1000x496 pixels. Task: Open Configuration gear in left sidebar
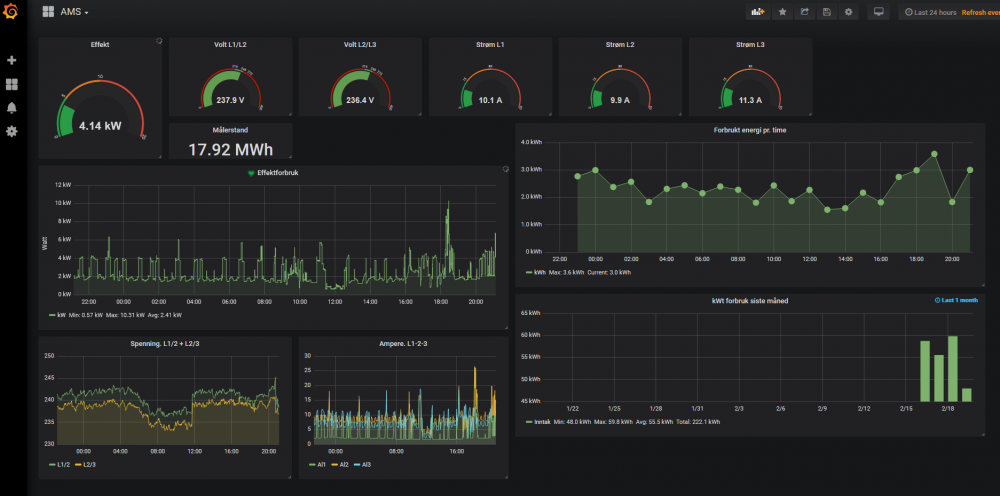(x=12, y=131)
